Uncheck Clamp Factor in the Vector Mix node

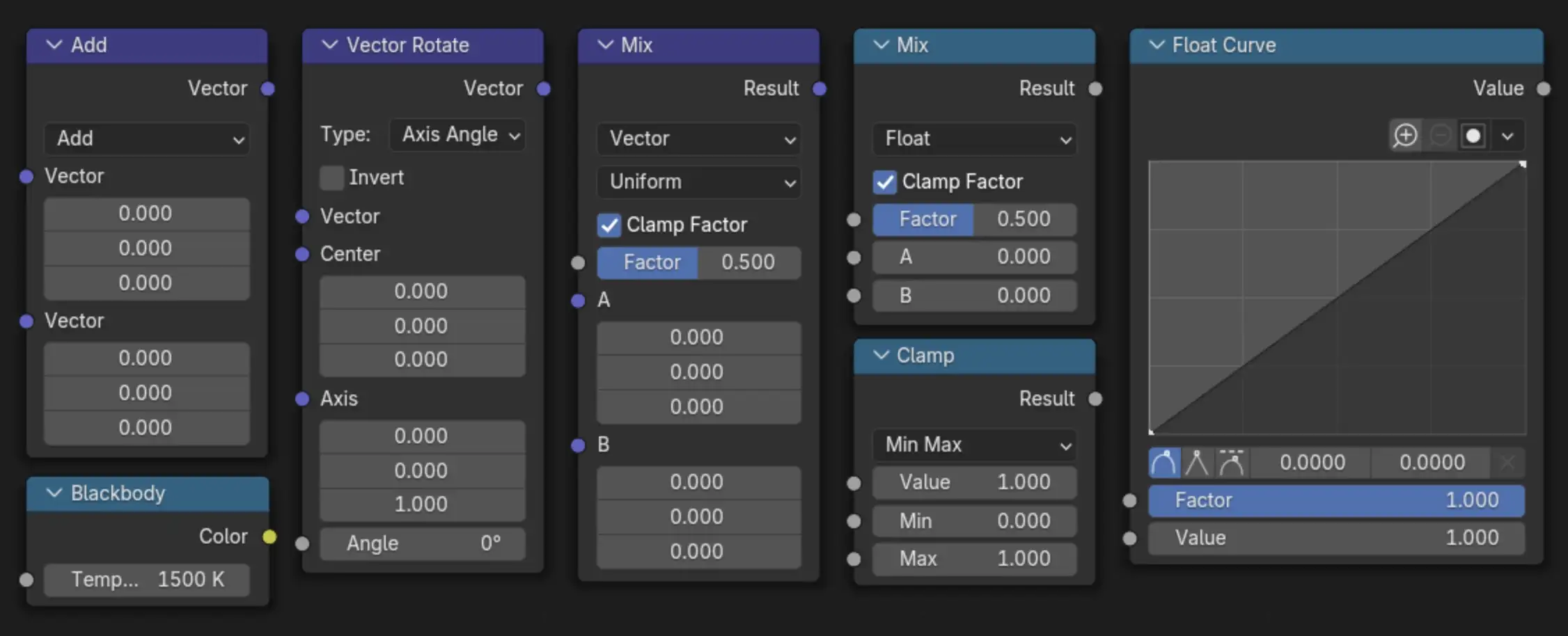click(609, 225)
